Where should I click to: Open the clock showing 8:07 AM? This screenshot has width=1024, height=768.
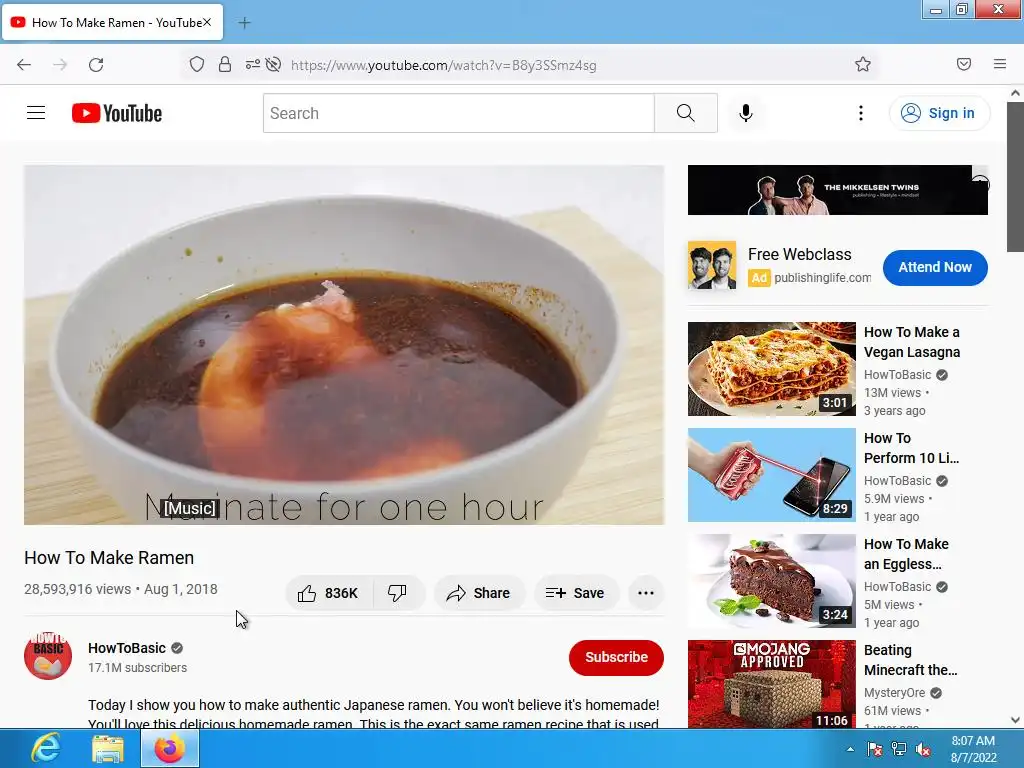[x=973, y=749]
